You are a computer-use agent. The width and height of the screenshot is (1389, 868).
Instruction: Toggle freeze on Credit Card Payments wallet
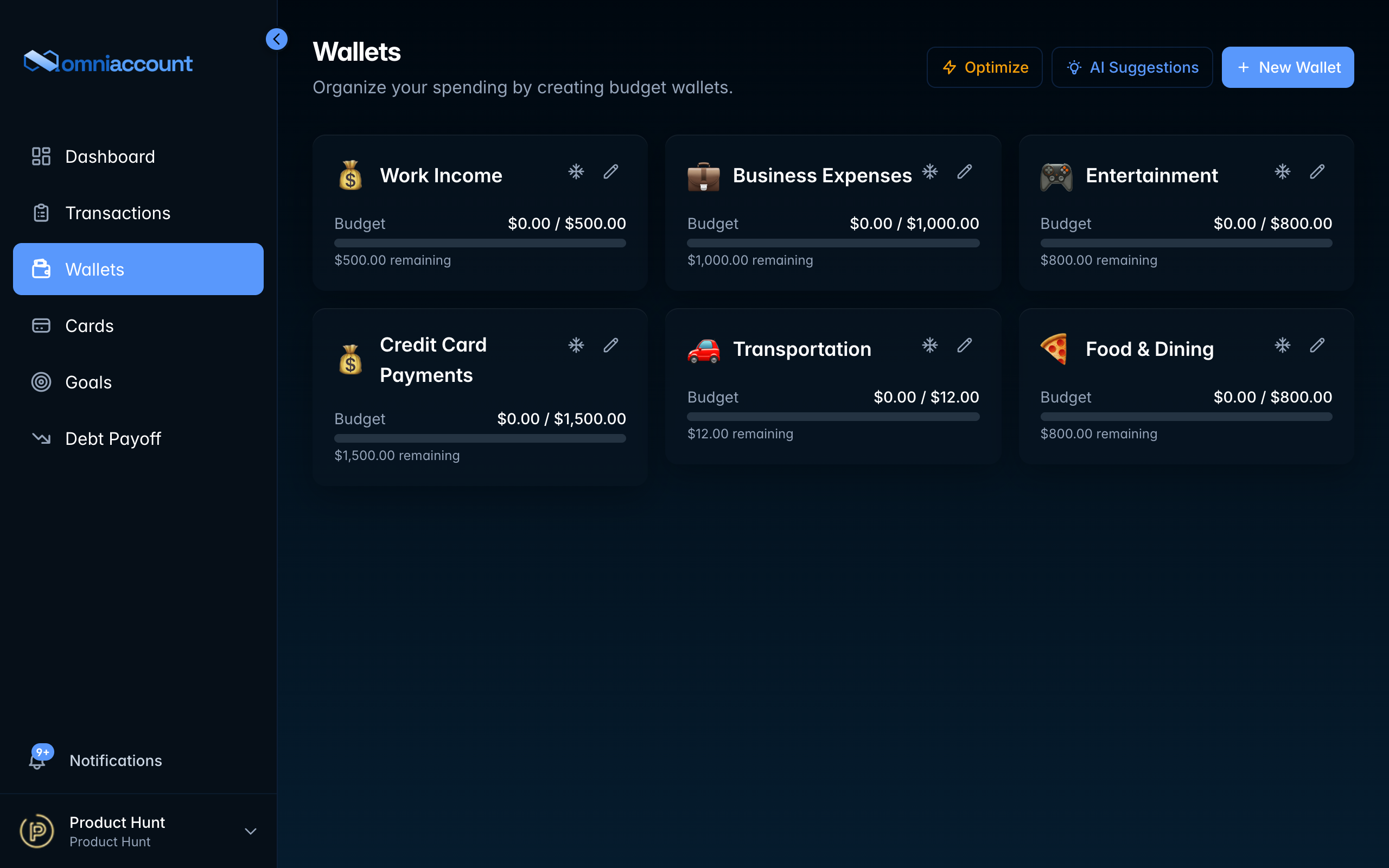point(576,344)
